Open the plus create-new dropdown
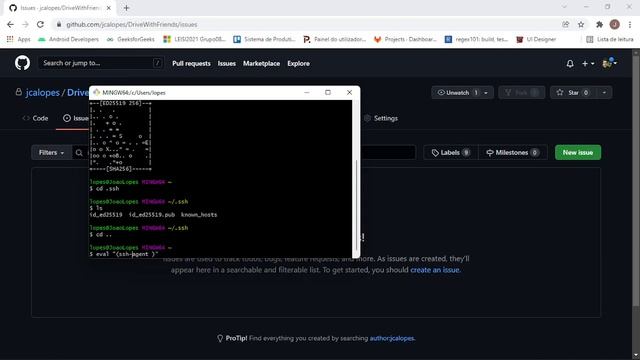The width and height of the screenshot is (640, 360). pos(588,64)
